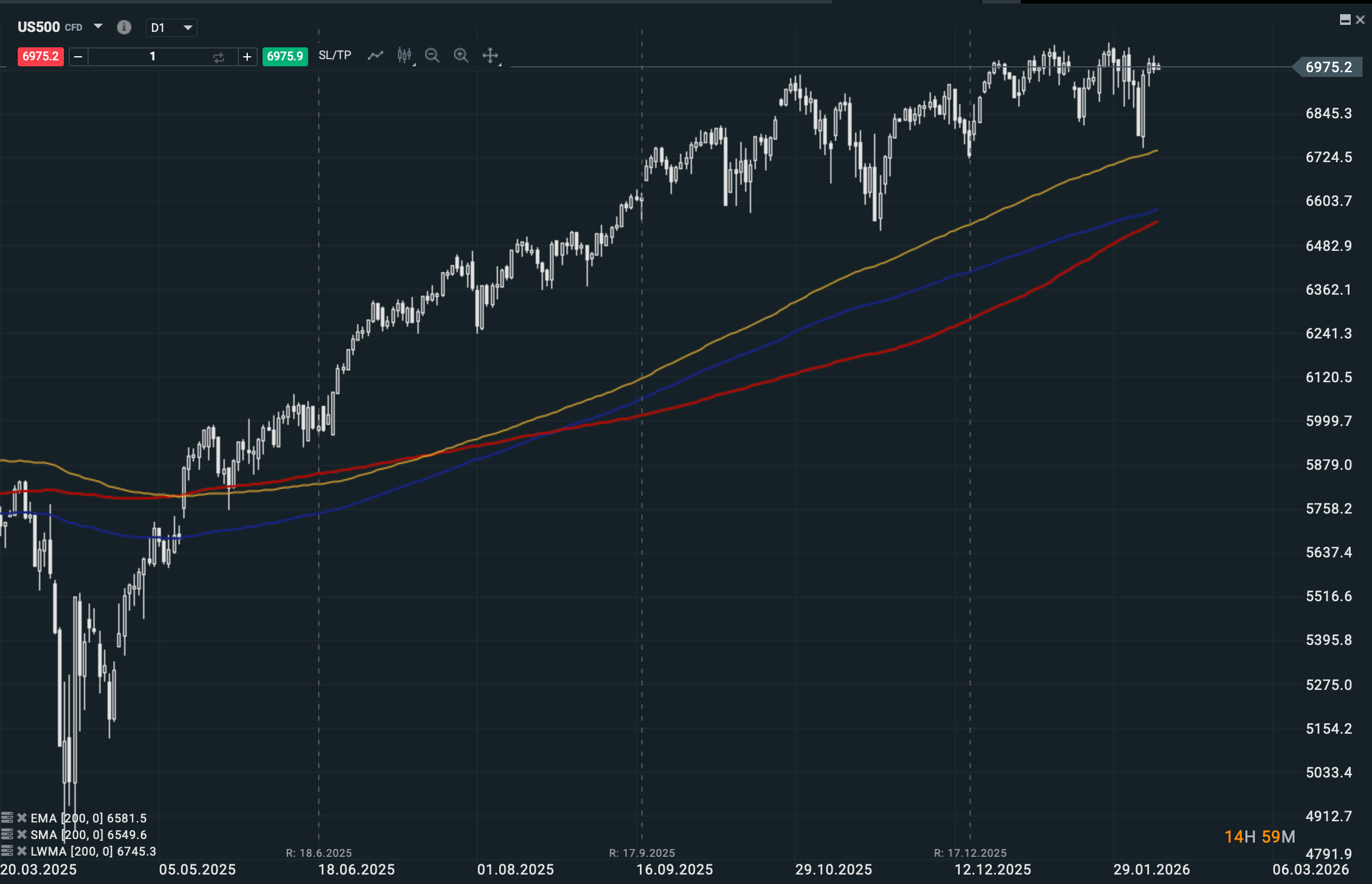Viewport: 1372px width, 884px height.
Task: Click the green buy price 6975.9
Action: (x=285, y=57)
